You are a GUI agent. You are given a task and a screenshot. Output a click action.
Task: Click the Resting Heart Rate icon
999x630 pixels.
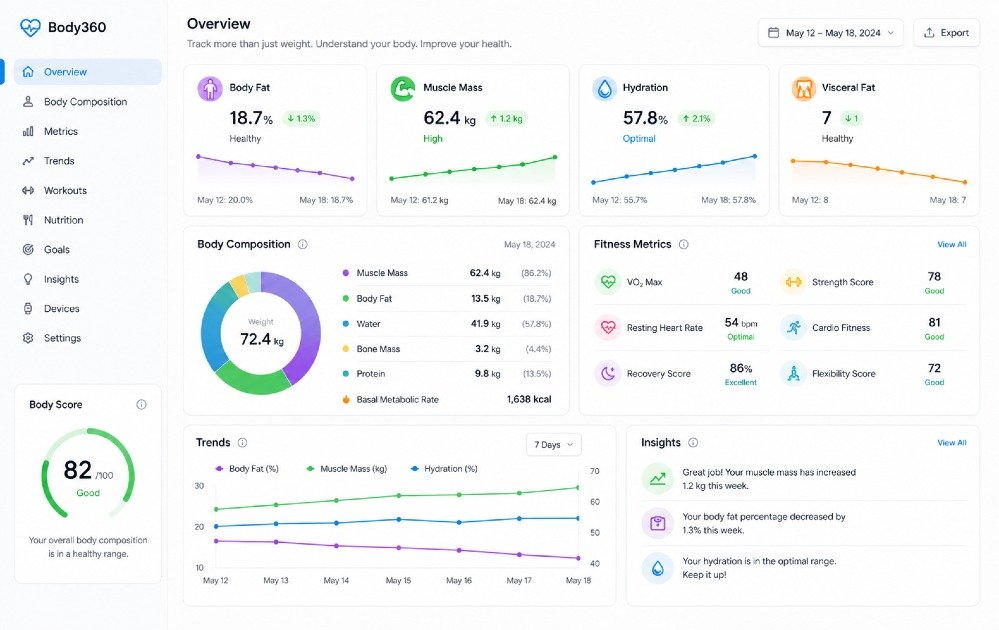[608, 327]
